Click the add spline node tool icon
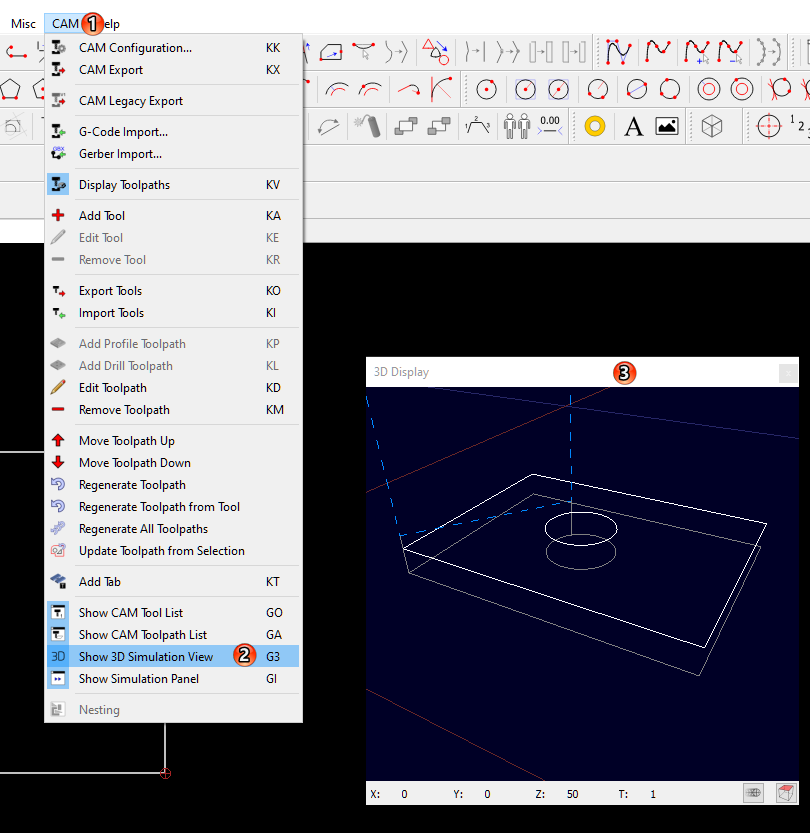 click(697, 52)
